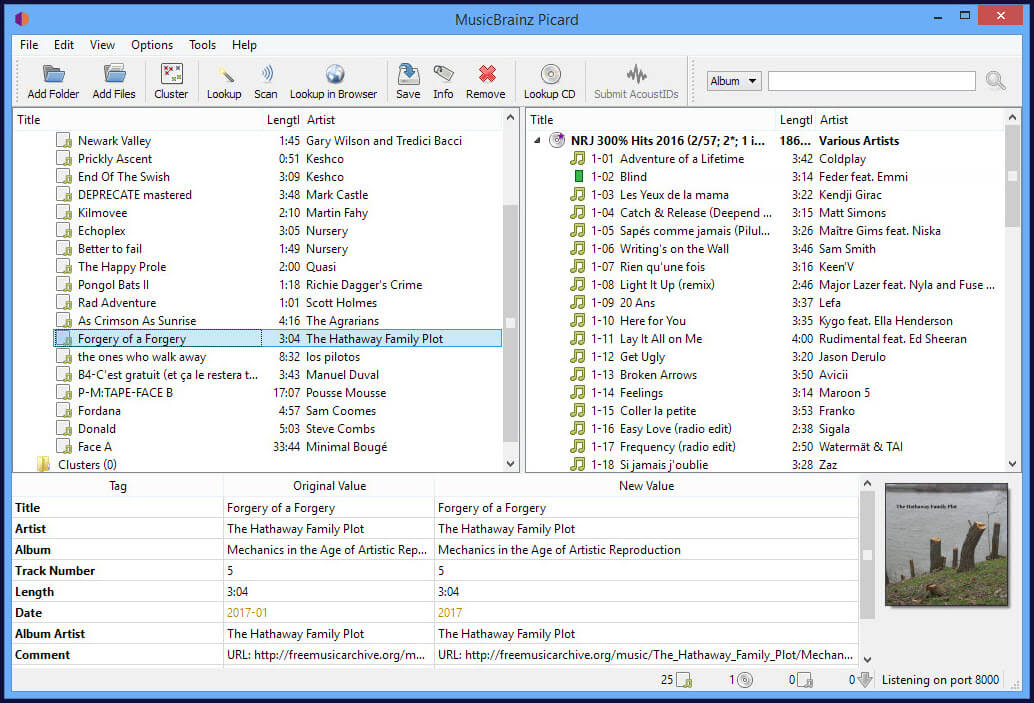This screenshot has width=1034, height=703.
Task: Click the right pane vertical scrollbar thumb
Action: click(1012, 177)
